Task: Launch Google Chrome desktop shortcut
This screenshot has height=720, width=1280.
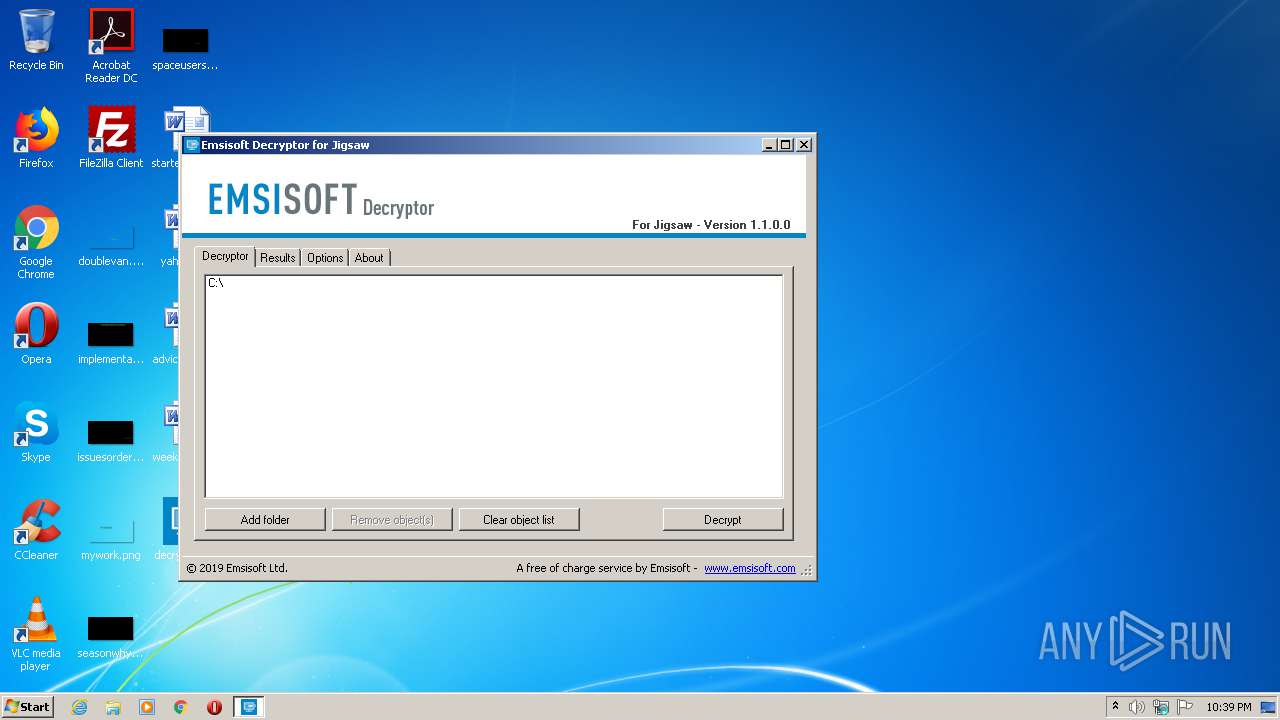Action: (x=36, y=242)
